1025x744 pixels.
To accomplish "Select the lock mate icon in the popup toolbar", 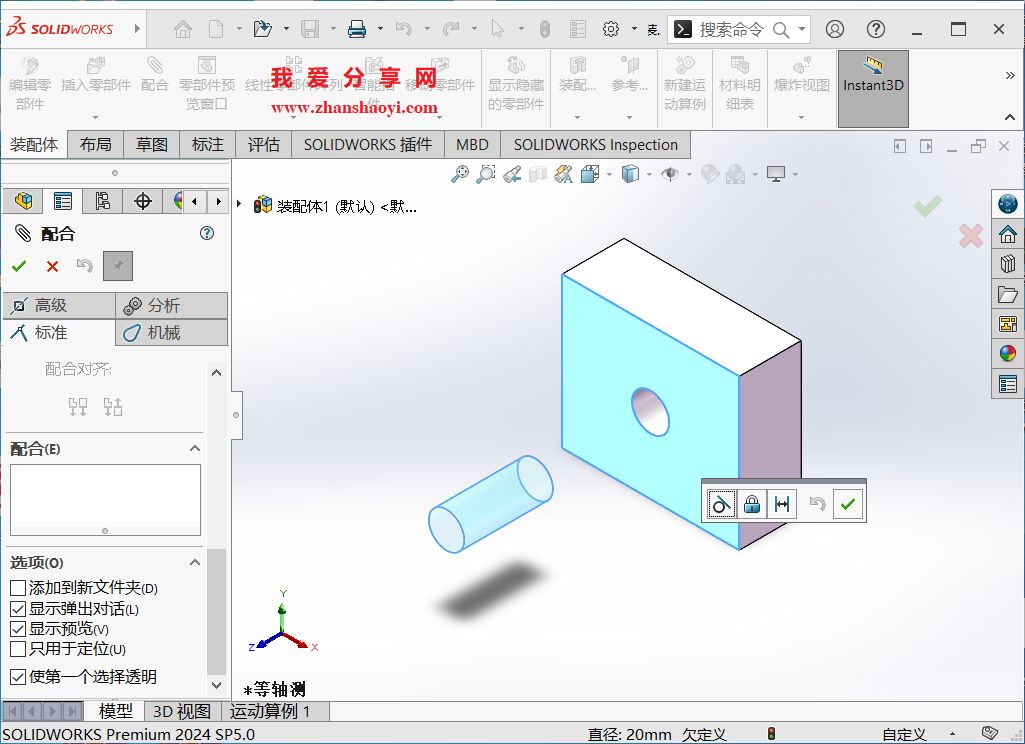I will [751, 503].
